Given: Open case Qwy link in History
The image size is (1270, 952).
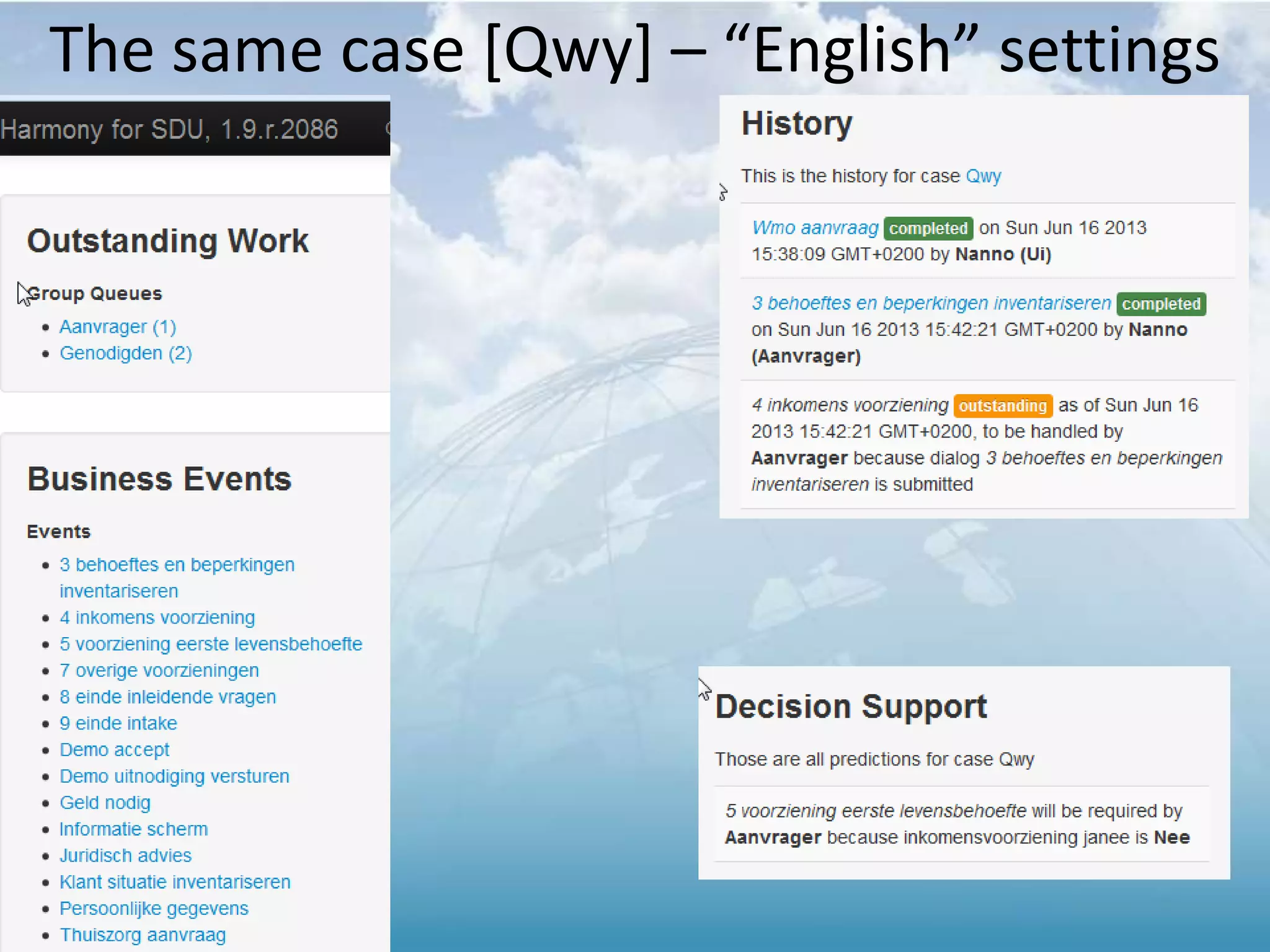Looking at the screenshot, I should 984,176.
